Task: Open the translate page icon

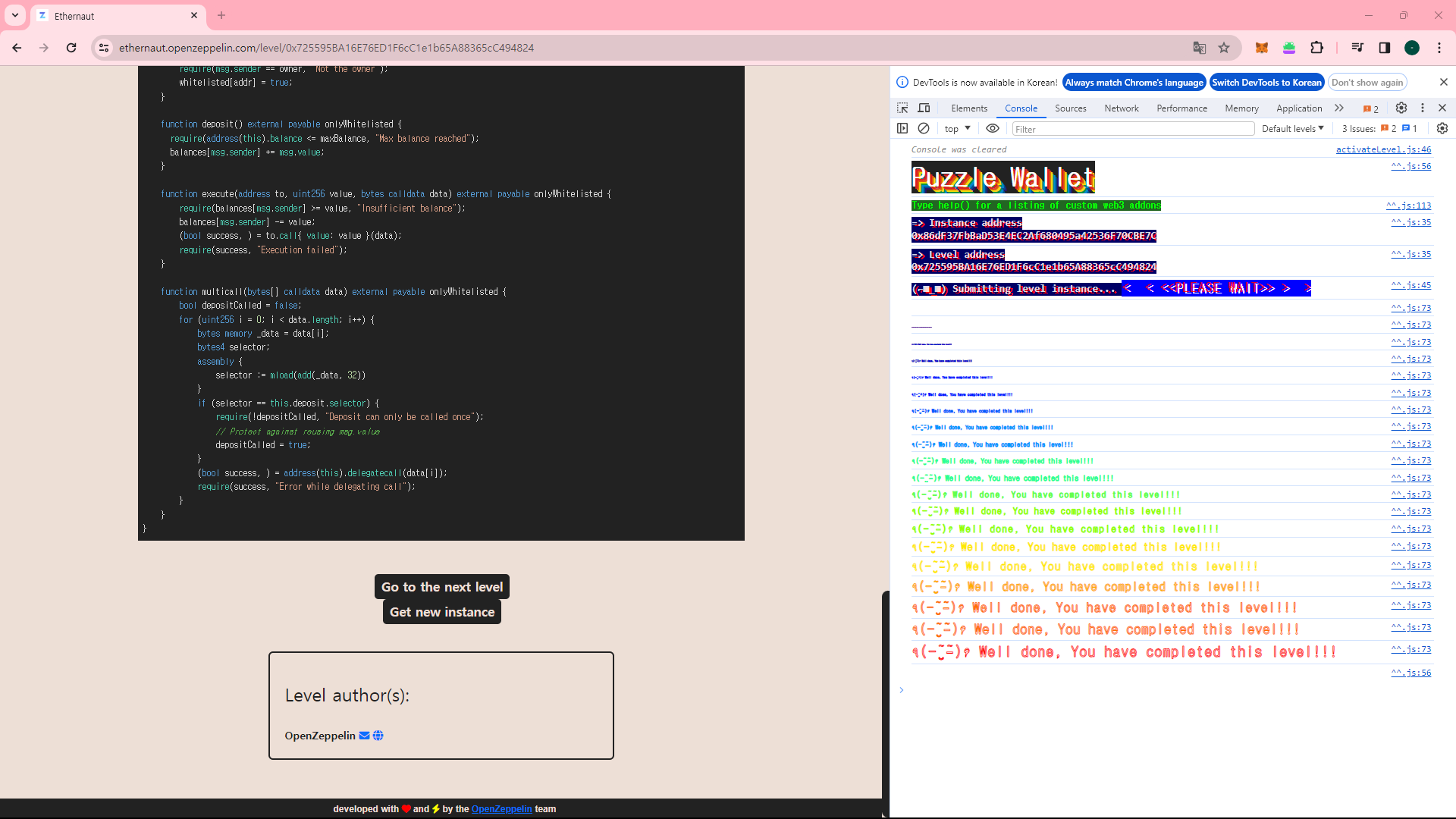Action: [x=1200, y=48]
